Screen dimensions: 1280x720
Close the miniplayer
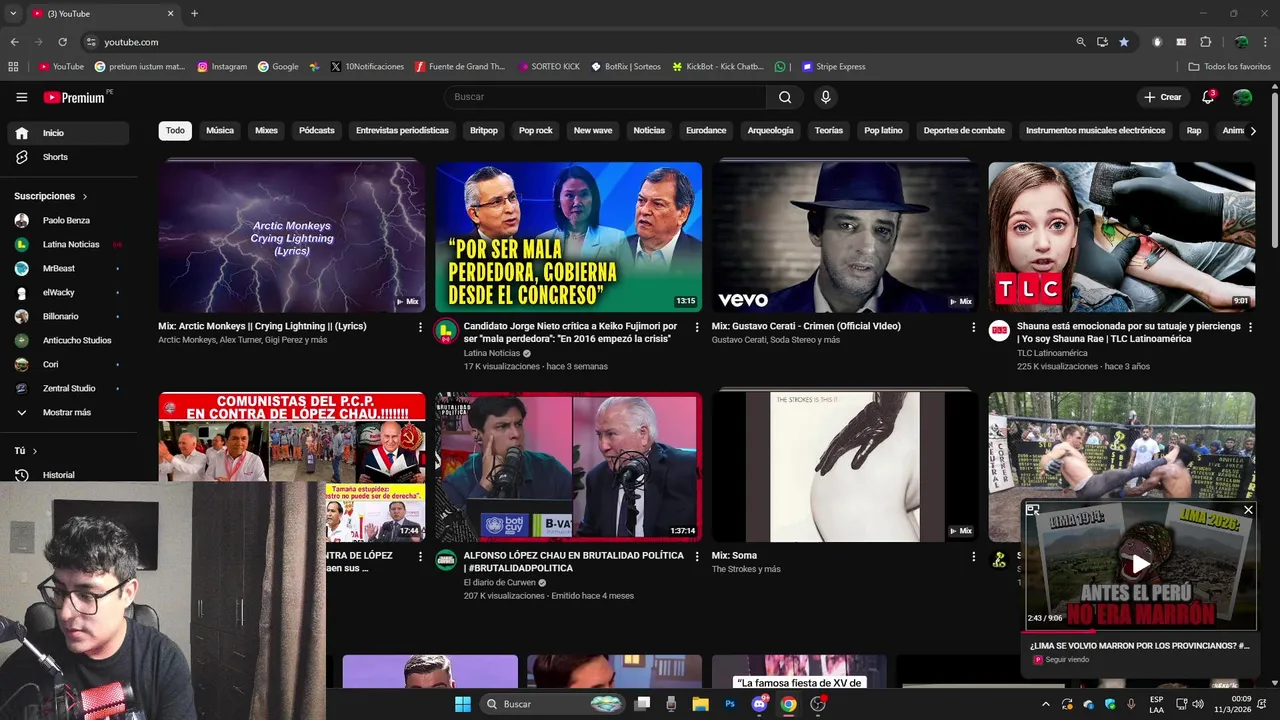1248,510
